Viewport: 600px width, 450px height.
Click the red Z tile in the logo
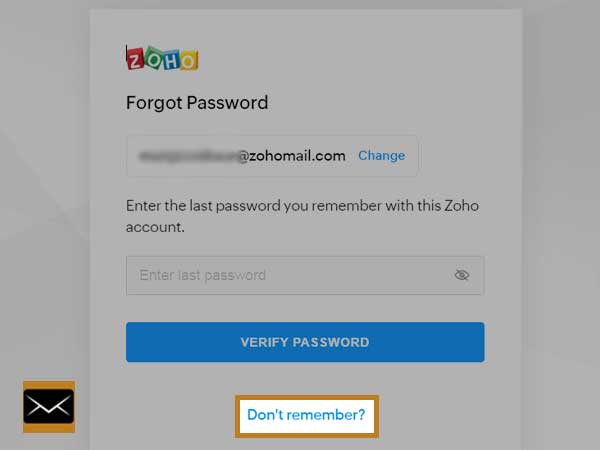(135, 59)
